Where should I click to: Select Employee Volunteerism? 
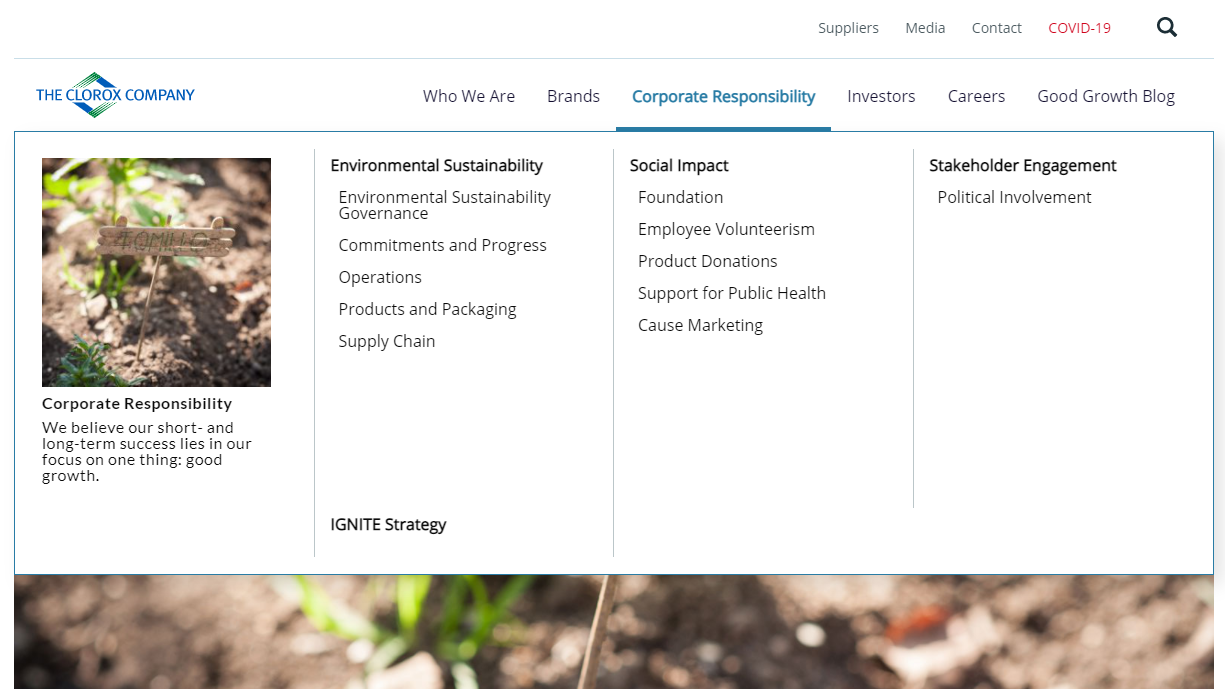(x=726, y=229)
